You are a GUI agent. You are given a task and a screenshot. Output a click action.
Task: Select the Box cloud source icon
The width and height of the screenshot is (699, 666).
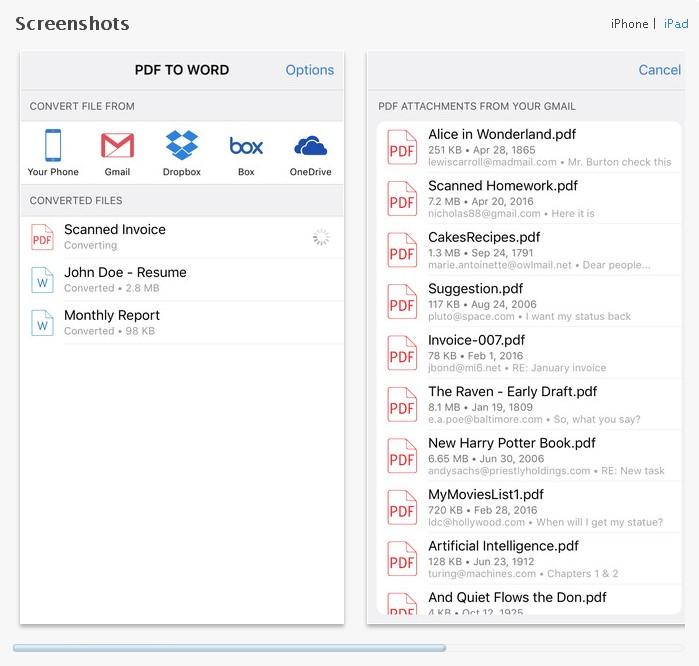click(246, 146)
